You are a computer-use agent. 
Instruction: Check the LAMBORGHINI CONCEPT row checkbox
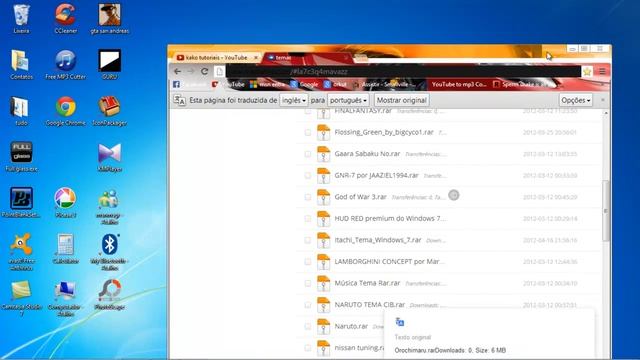coord(308,262)
